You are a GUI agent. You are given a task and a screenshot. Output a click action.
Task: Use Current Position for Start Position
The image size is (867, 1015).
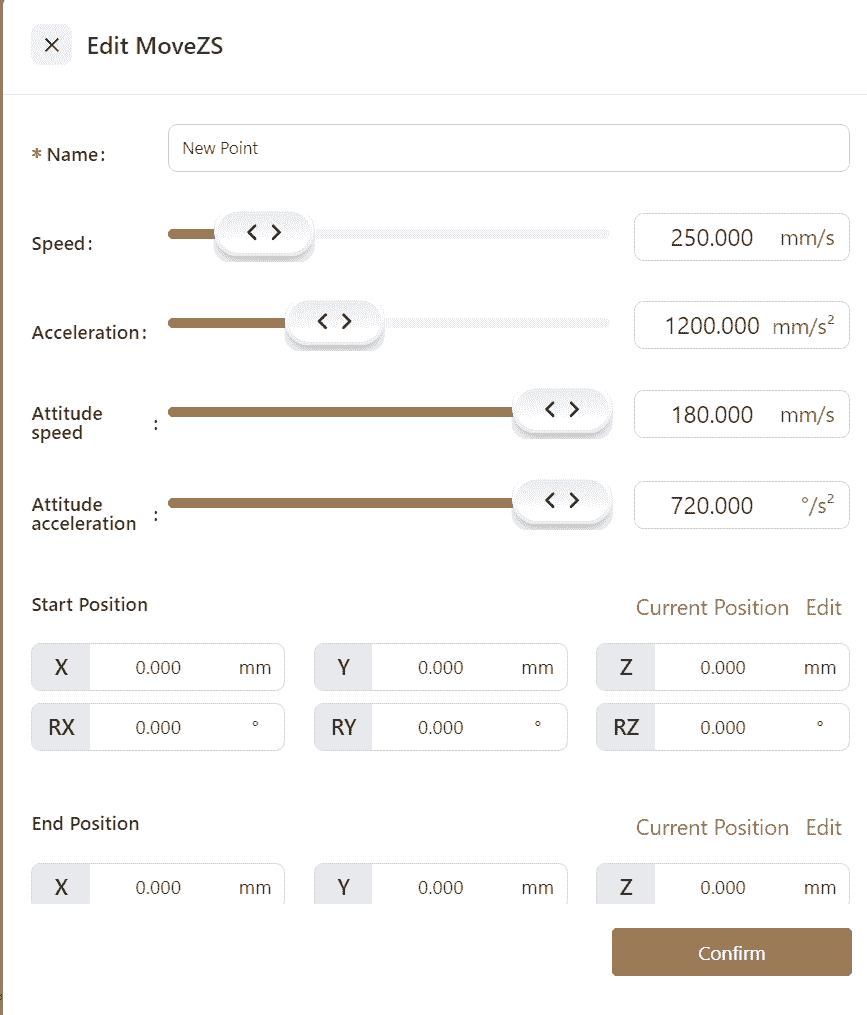coord(712,608)
